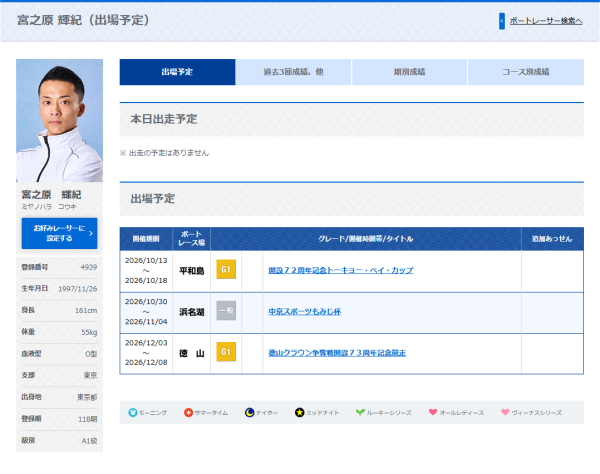Click the katakana name ミヤノハラ コウキ

click(x=49, y=207)
